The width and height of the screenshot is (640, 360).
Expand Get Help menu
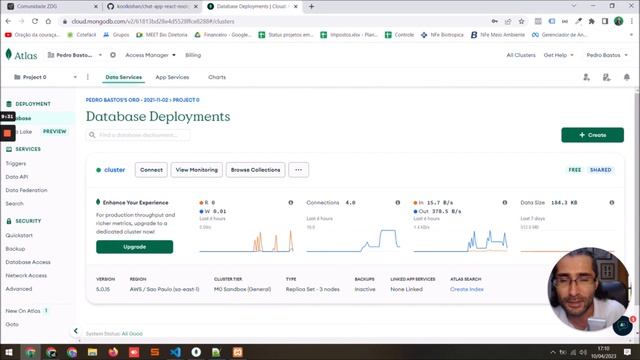[558, 55]
